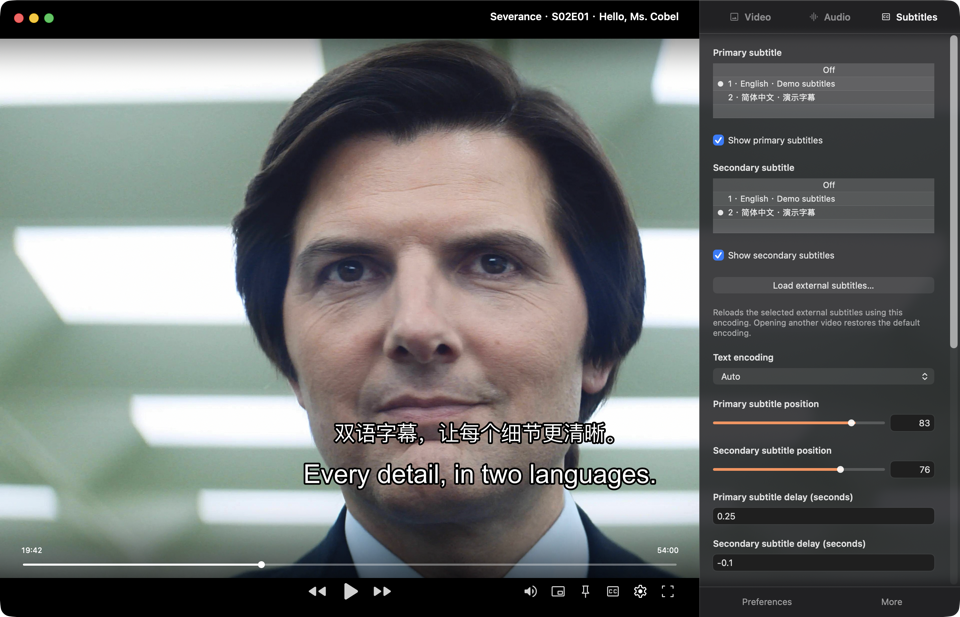Click the Primary subtitle delay field
The height and width of the screenshot is (617, 960).
823,516
